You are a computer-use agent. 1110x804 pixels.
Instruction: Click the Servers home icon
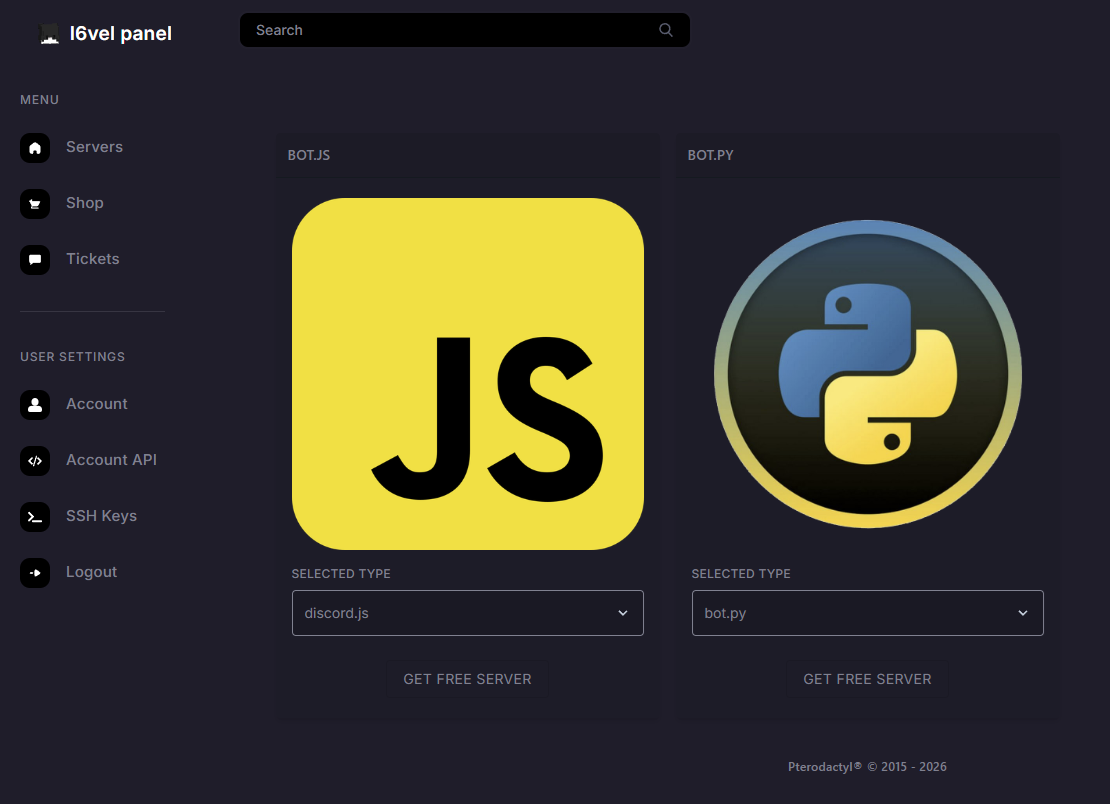coord(35,148)
